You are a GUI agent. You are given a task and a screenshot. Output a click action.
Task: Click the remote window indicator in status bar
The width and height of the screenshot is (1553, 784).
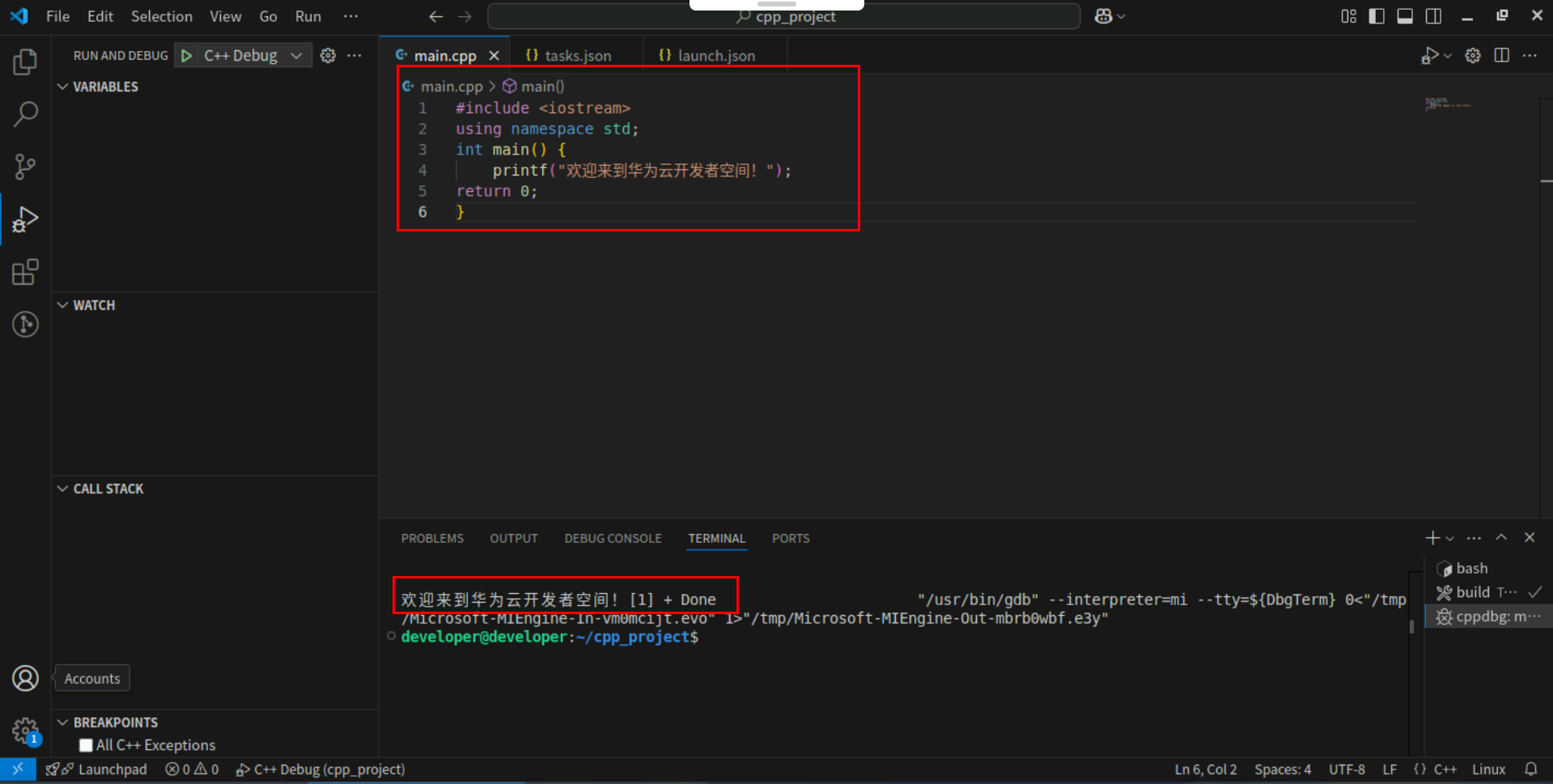click(x=18, y=769)
